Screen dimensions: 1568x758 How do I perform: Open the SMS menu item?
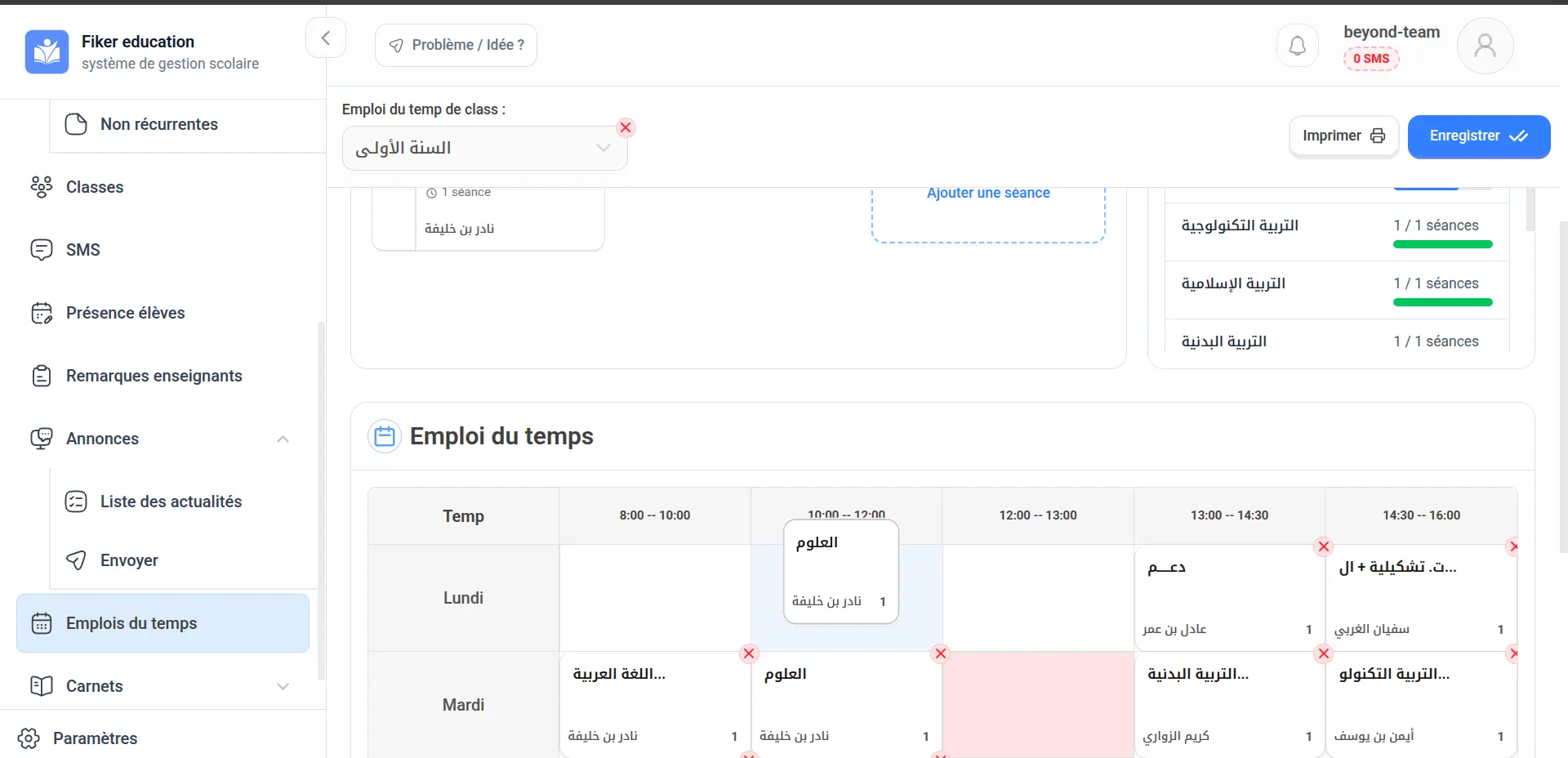point(82,250)
